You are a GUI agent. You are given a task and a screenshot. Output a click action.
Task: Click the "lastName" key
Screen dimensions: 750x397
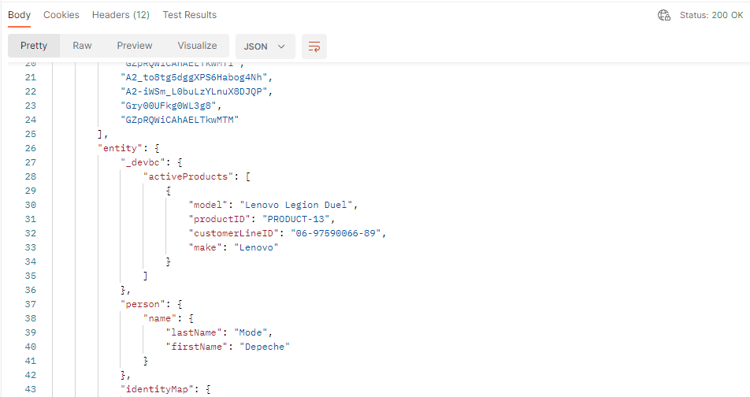click(x=194, y=333)
